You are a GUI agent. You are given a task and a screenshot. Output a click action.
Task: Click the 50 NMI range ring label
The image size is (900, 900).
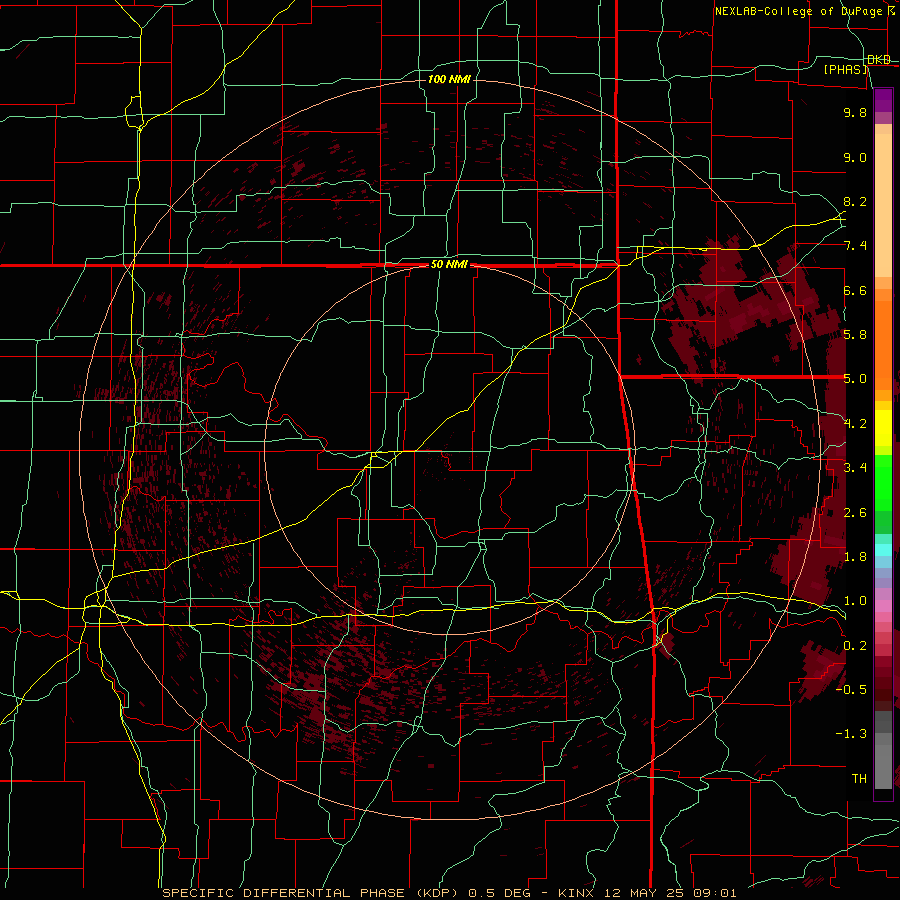tap(449, 265)
